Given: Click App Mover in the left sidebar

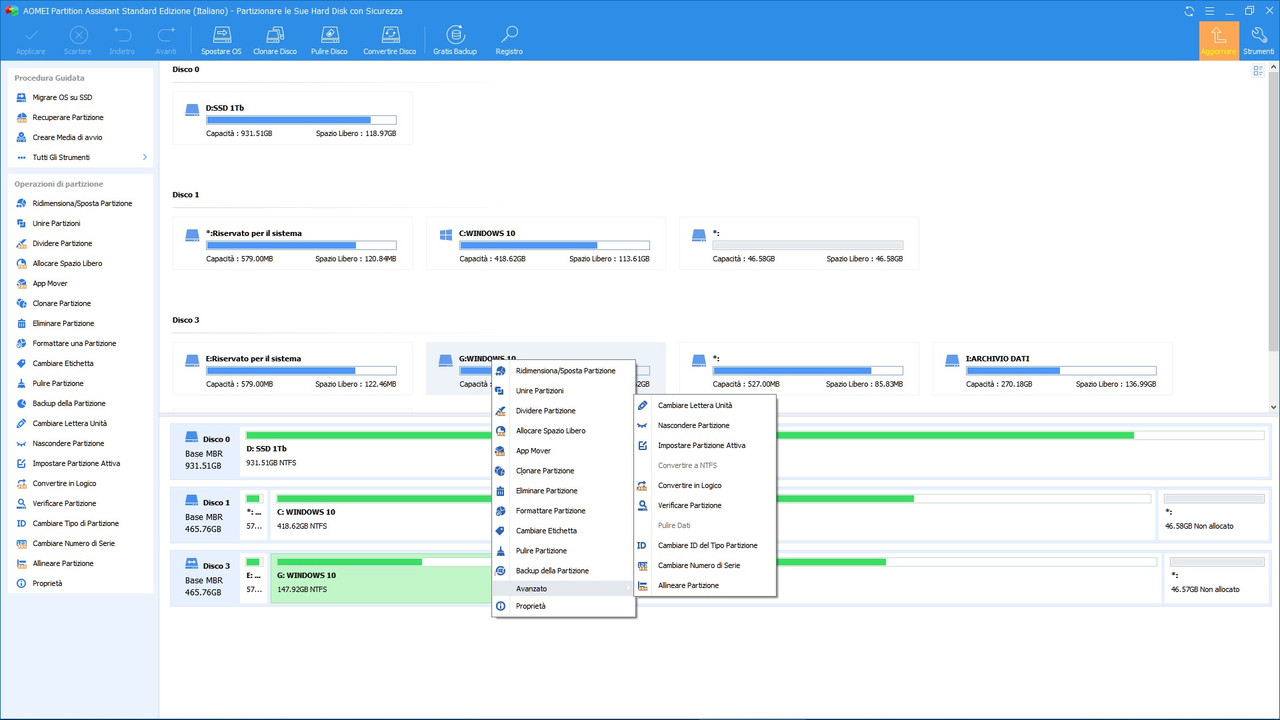Looking at the screenshot, I should tap(50, 283).
